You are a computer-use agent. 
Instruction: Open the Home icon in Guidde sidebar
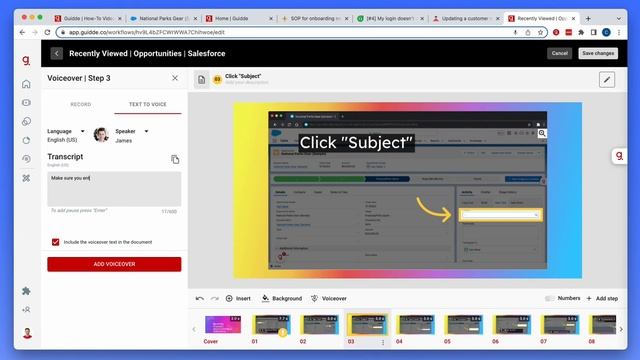[x=26, y=84]
